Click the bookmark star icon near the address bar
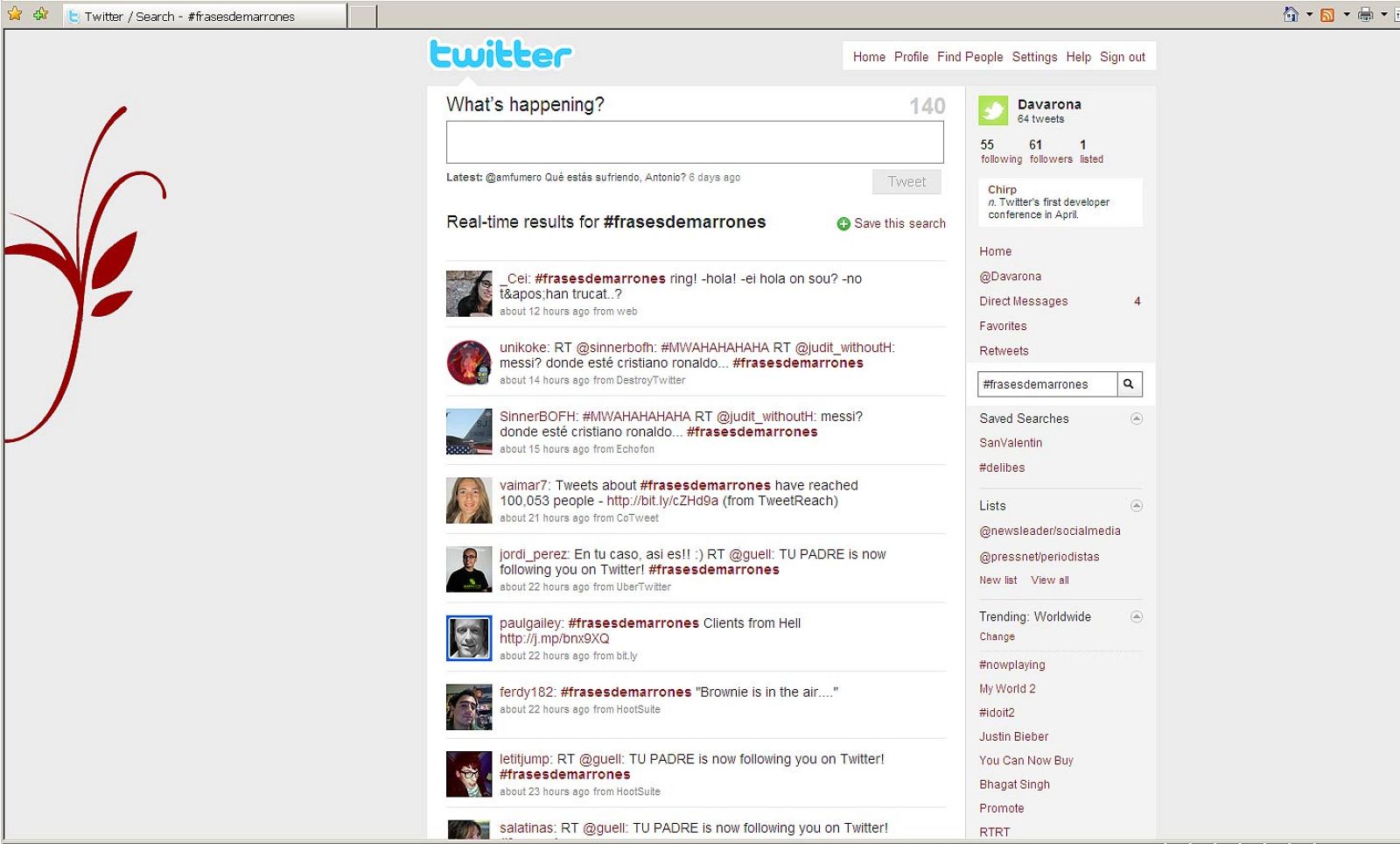Viewport: 1400px width, 844px height. [x=15, y=15]
